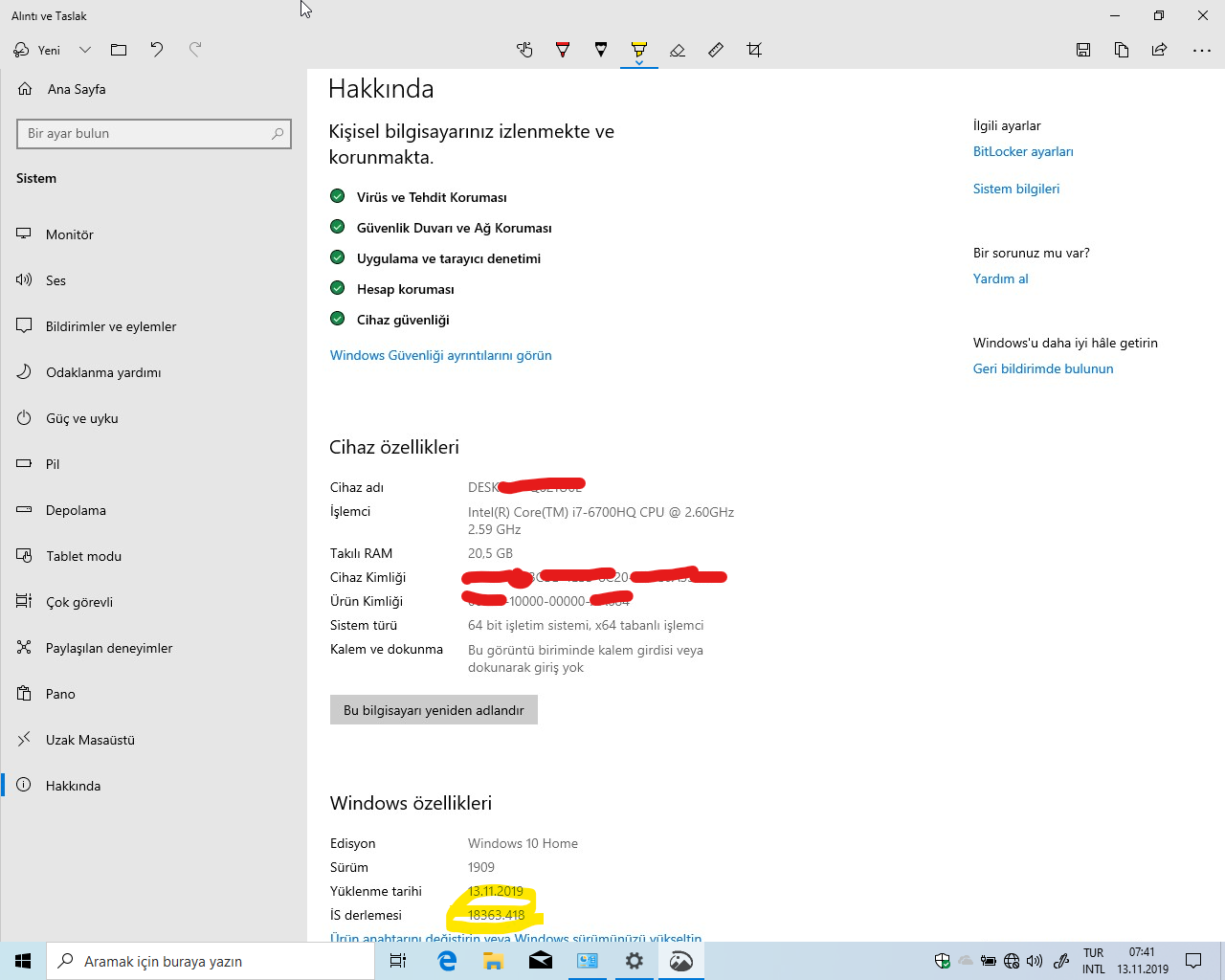1225x980 pixels.
Task: Click the redo arrow icon
Action: 195,50
